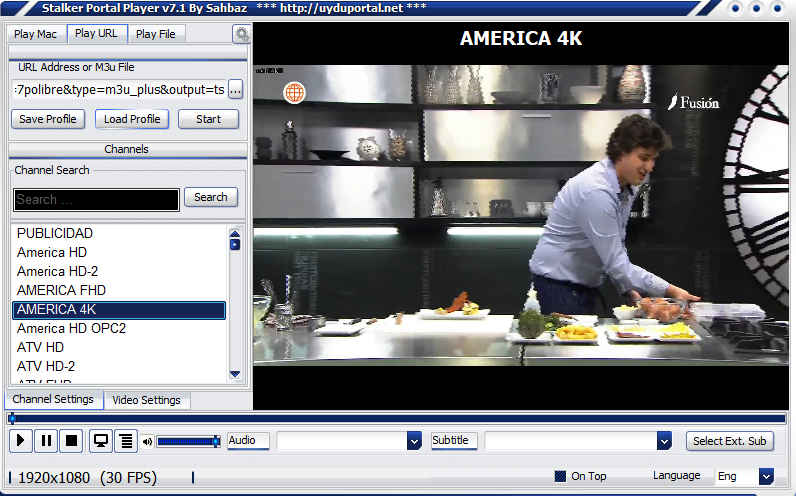Open the Video Settings tab
The height and width of the screenshot is (496, 796).
pos(146,400)
